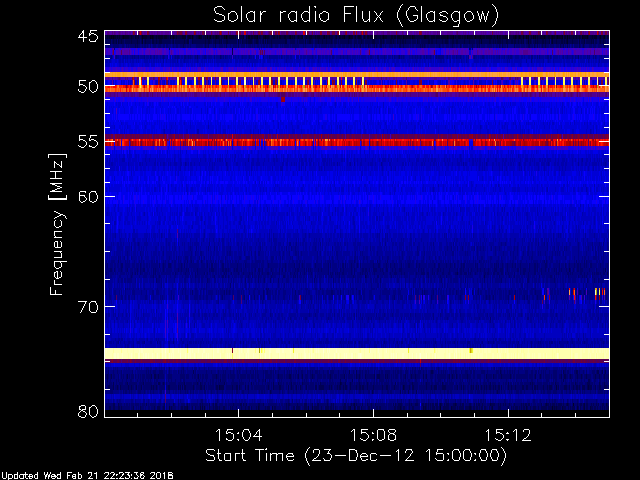The height and width of the screenshot is (480, 640).
Task: Click the '15:04' time tick label
Action: tap(238, 435)
